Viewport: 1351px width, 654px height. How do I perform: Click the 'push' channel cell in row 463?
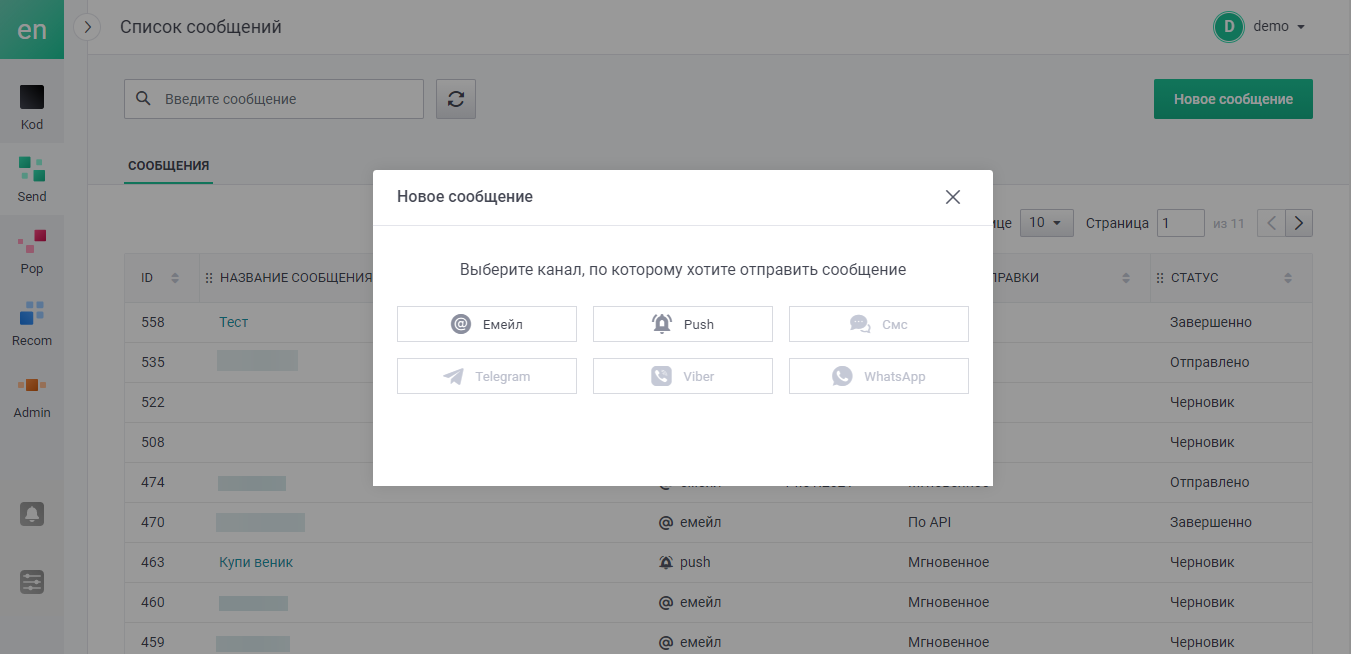pos(685,562)
